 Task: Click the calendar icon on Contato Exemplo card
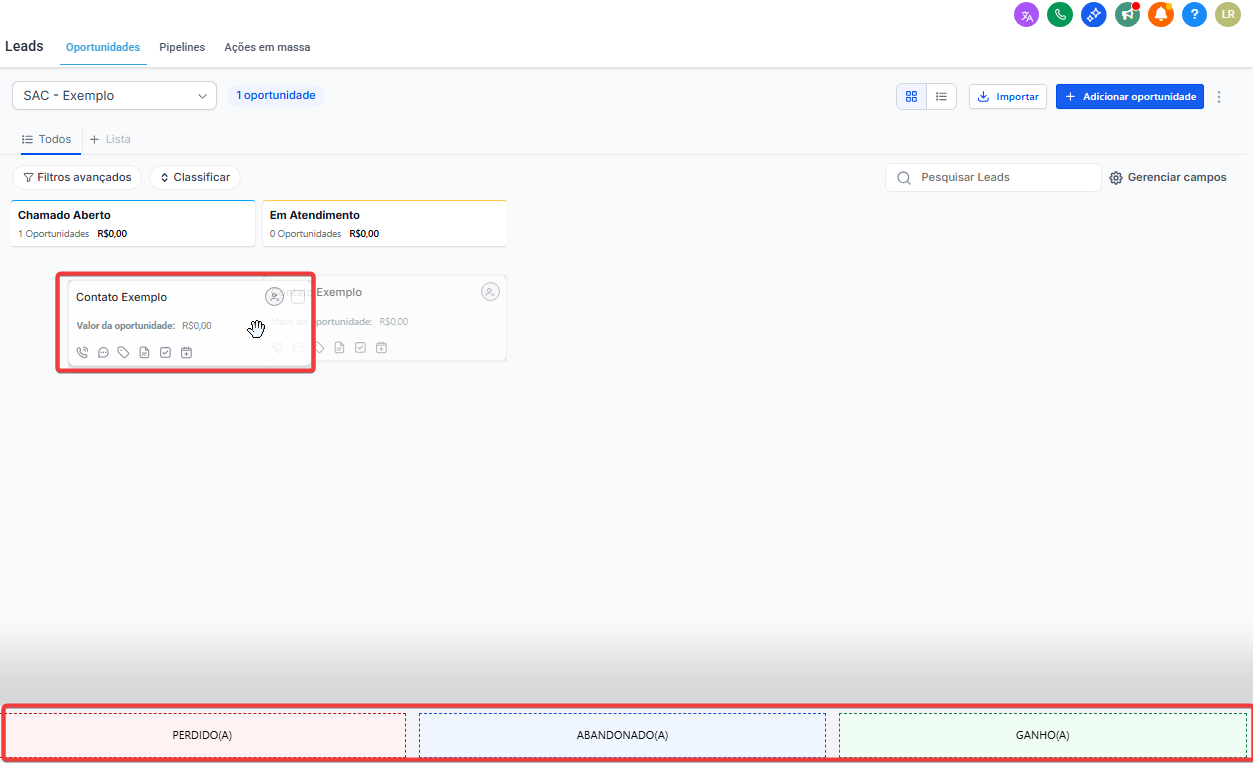point(186,352)
